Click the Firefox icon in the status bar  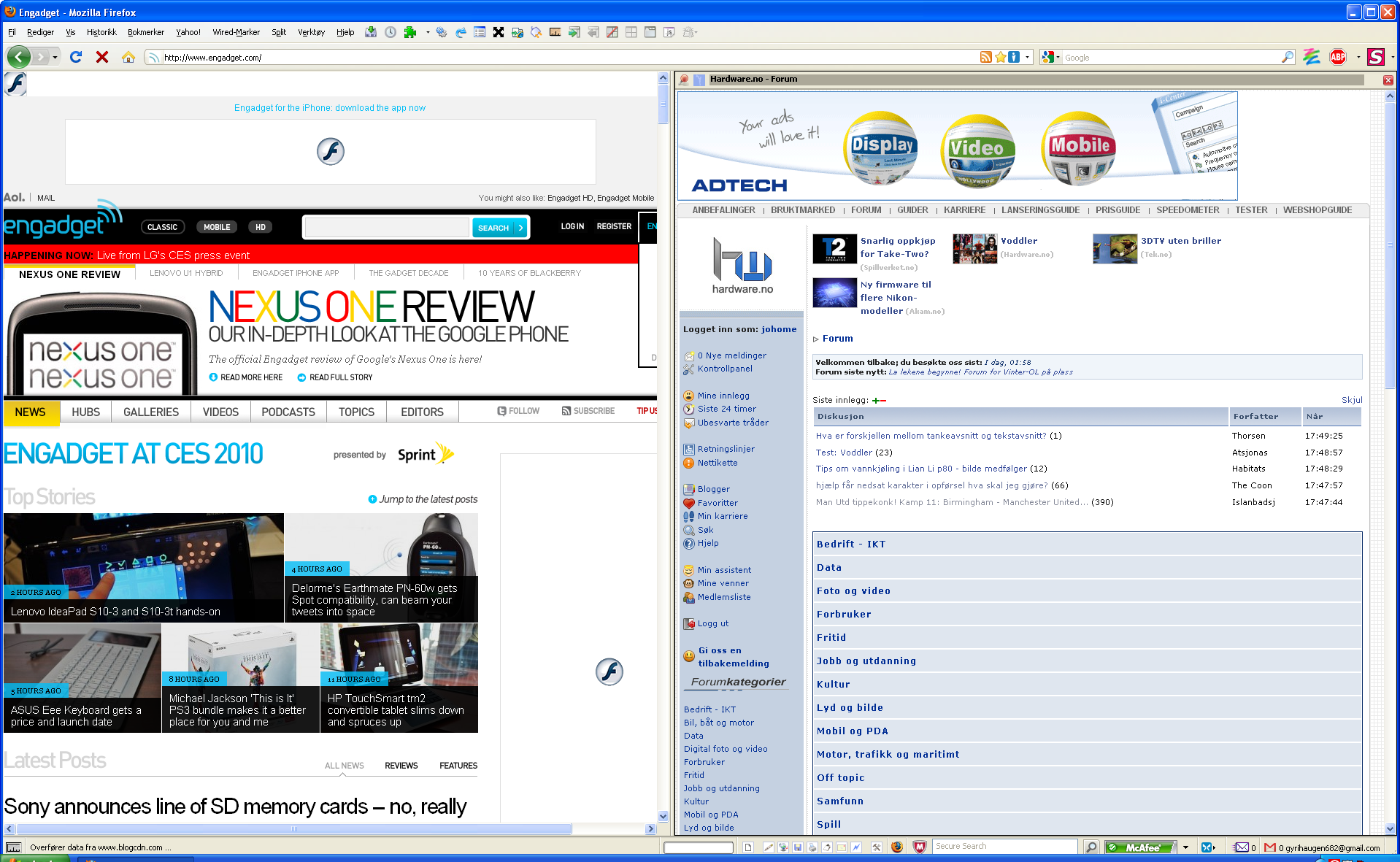(897, 847)
